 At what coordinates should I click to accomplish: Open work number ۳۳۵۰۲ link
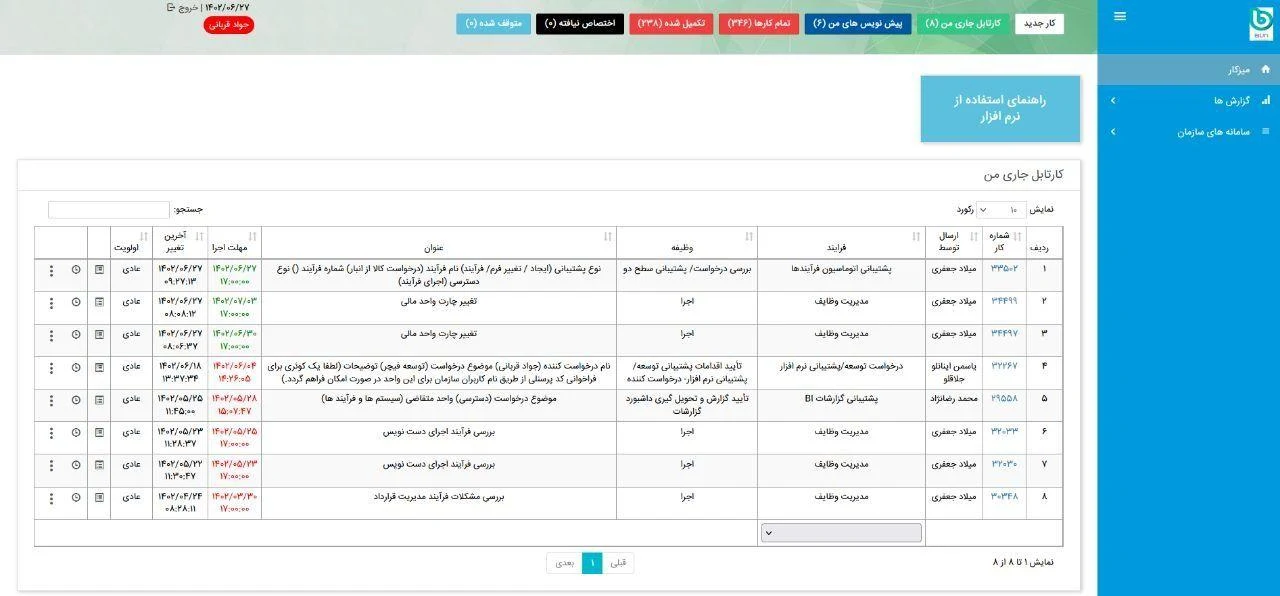tap(1004, 269)
